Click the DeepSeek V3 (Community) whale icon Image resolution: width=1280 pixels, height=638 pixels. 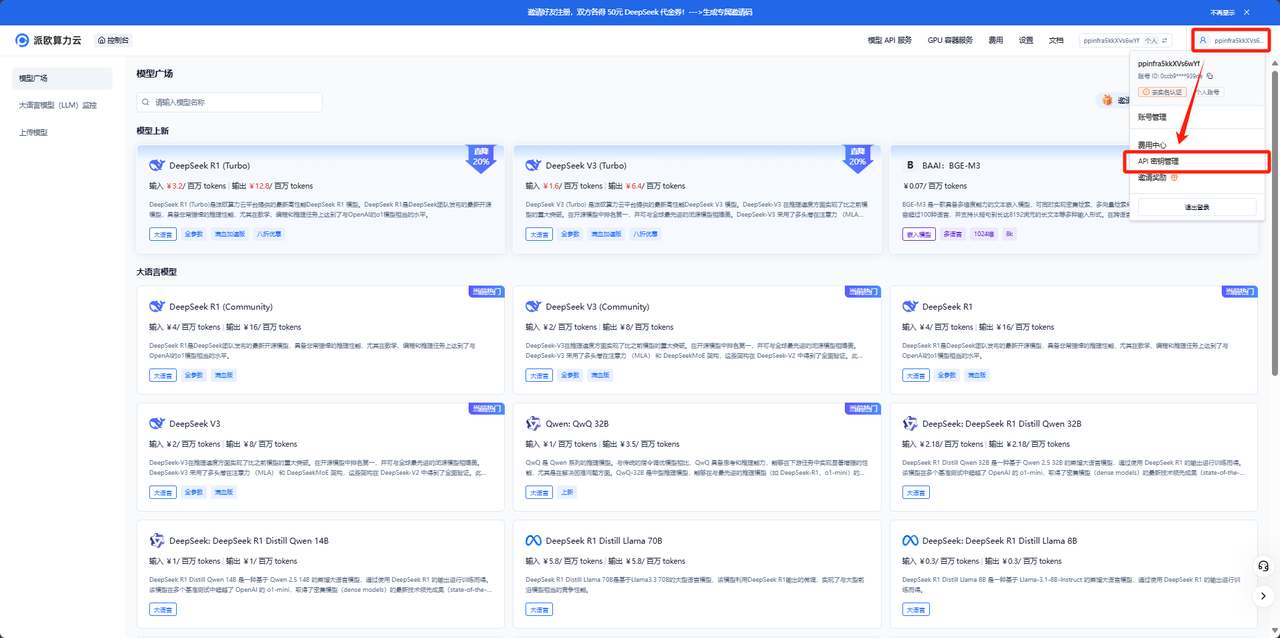tap(533, 307)
